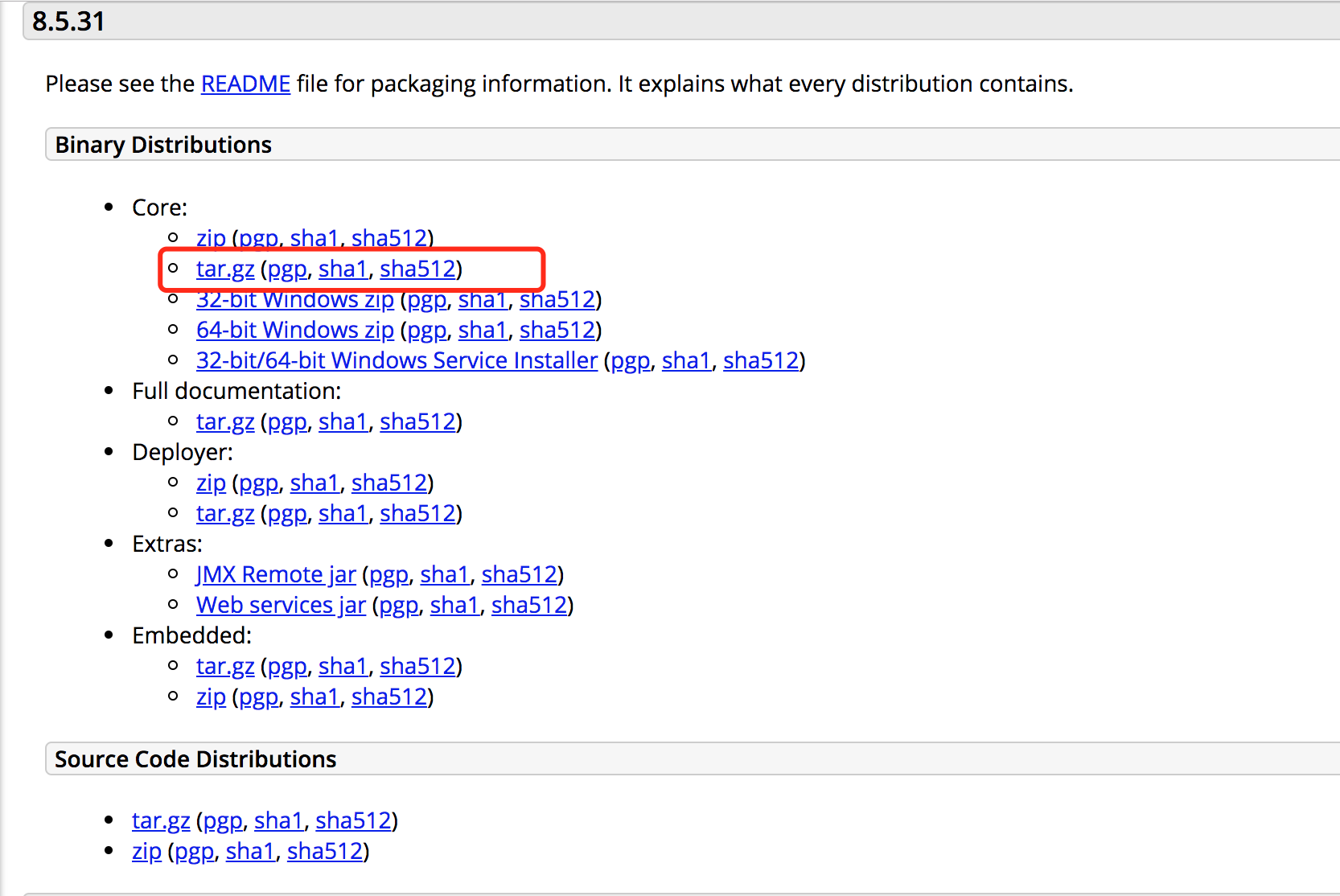Open sha512 for Core tar.gz
Viewport: 1340px width, 896px height.
click(x=417, y=269)
